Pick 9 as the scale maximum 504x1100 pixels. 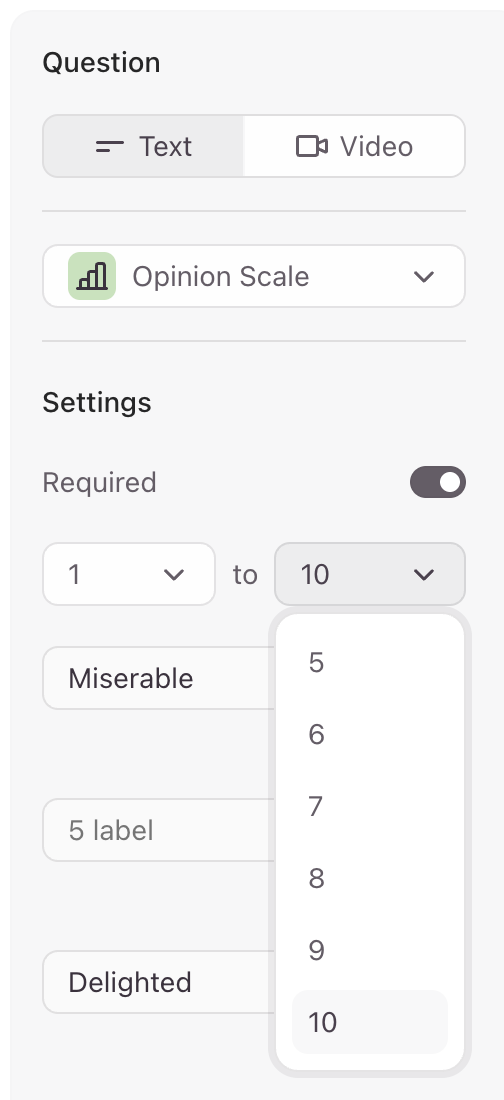coord(370,950)
